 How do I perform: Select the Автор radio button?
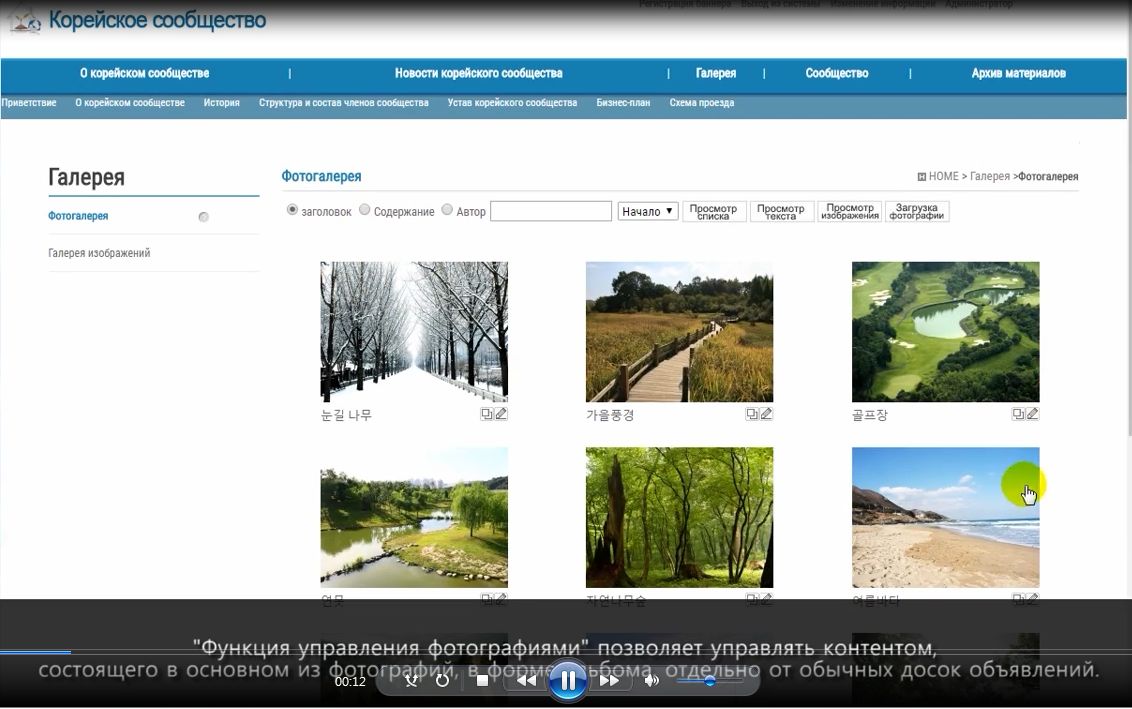click(x=447, y=210)
